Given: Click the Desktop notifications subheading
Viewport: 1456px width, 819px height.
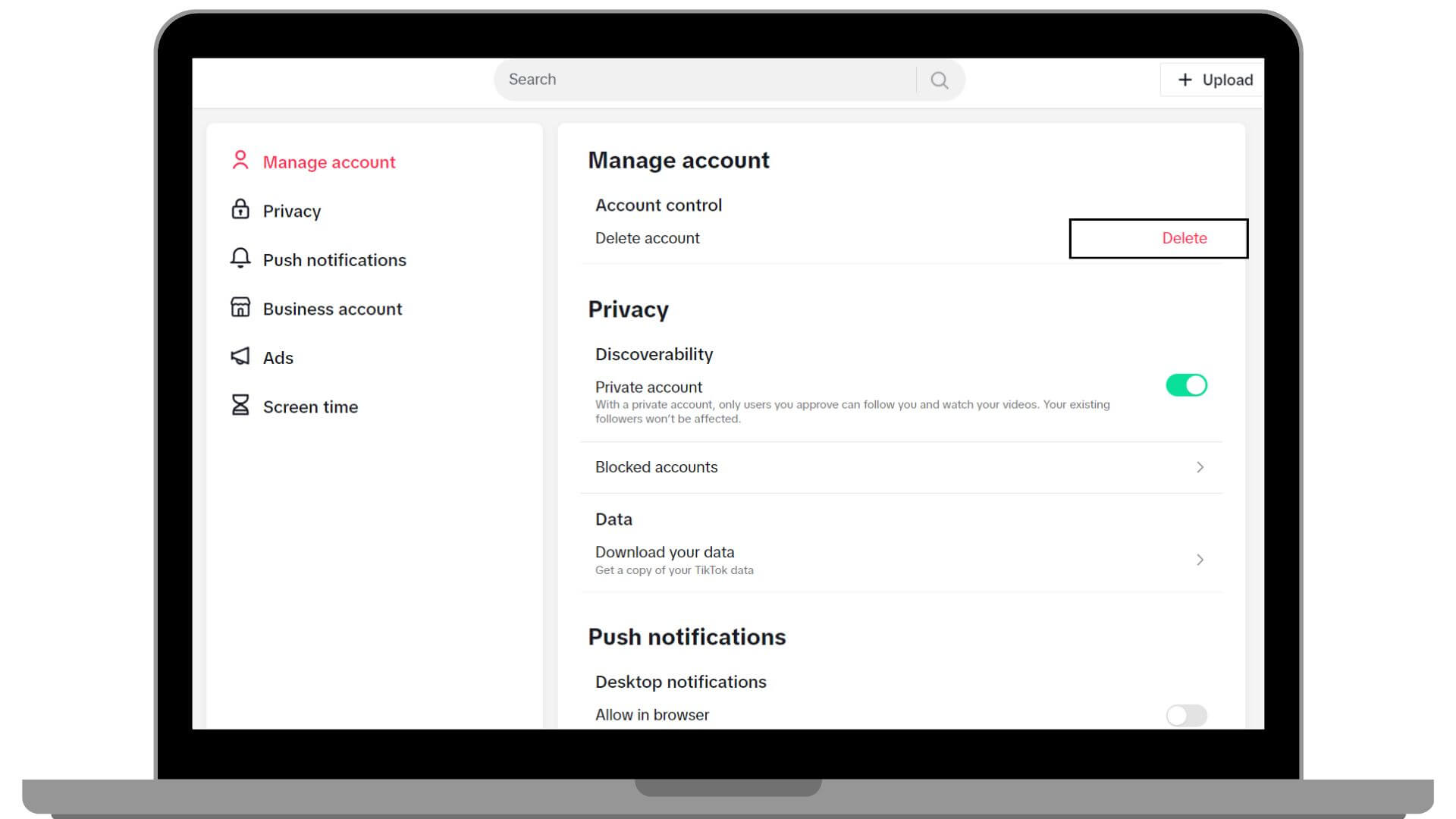Looking at the screenshot, I should pyautogui.click(x=681, y=682).
